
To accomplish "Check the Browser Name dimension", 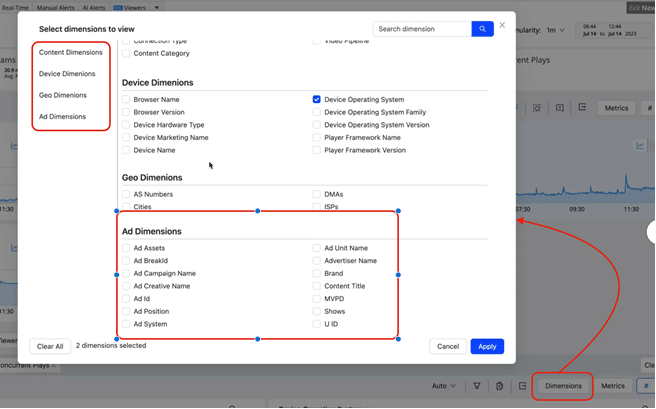I will [x=126, y=100].
